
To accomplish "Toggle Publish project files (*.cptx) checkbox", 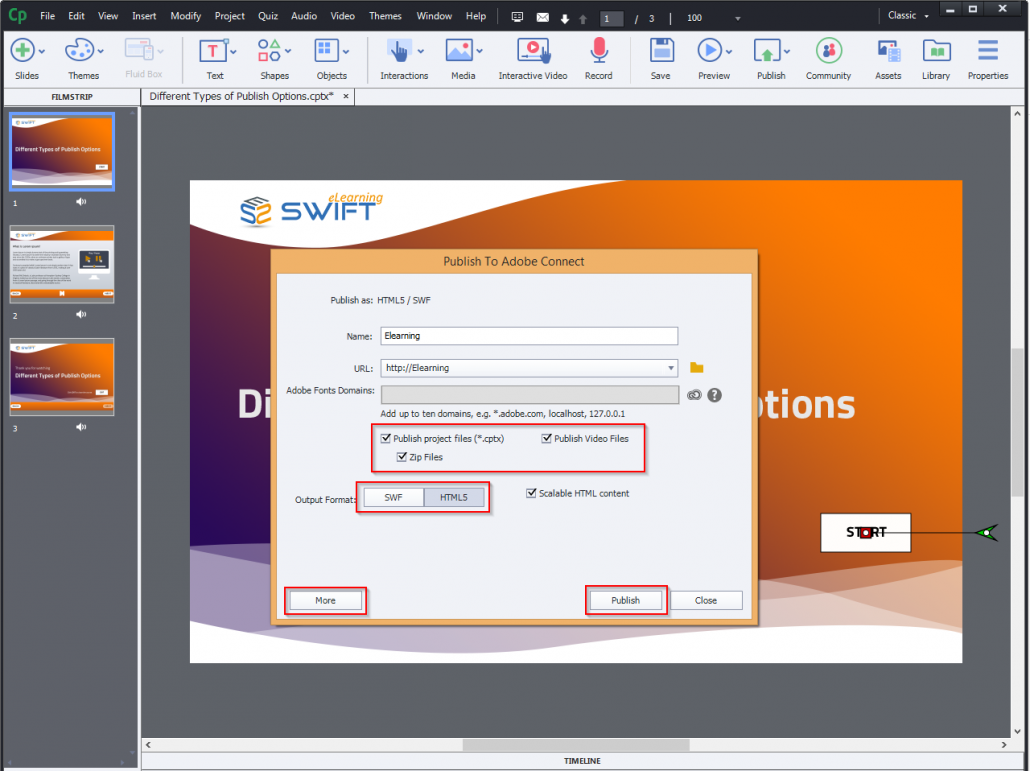I will 386,438.
